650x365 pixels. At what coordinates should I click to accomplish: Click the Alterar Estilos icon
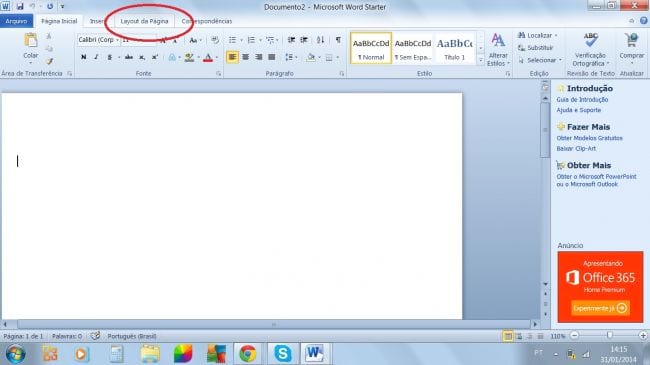[x=498, y=41]
